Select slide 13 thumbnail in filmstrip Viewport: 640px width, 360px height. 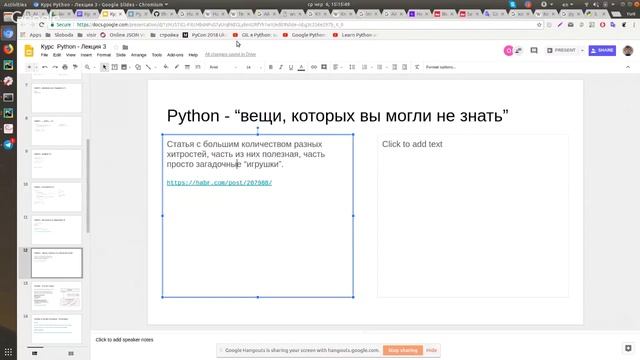click(x=57, y=296)
